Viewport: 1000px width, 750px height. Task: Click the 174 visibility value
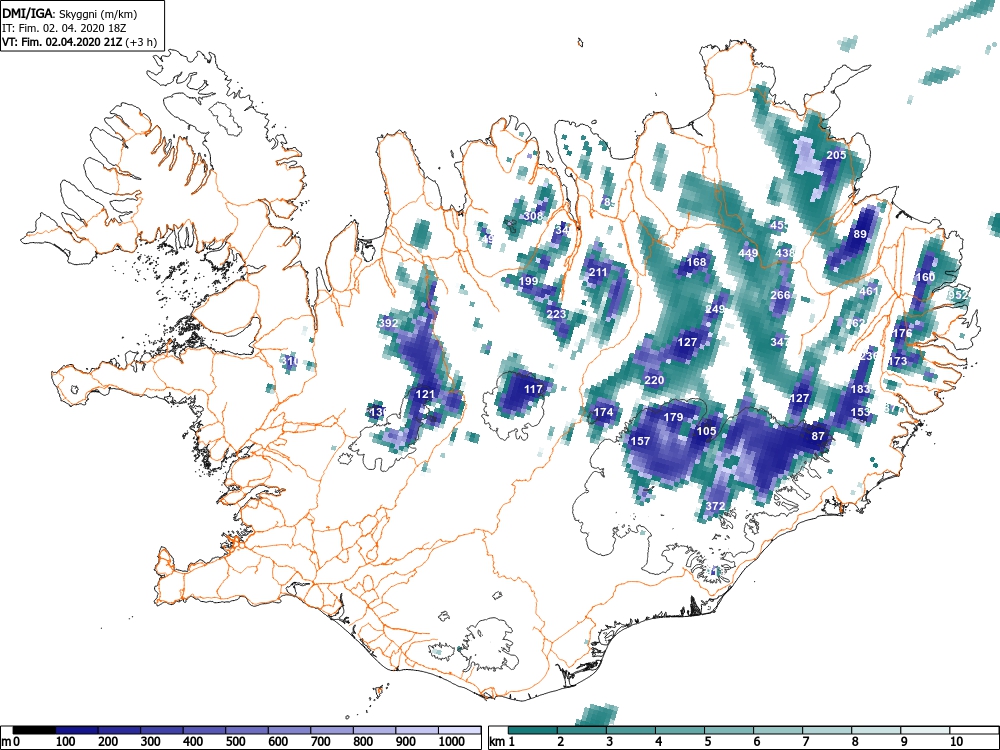[x=603, y=412]
